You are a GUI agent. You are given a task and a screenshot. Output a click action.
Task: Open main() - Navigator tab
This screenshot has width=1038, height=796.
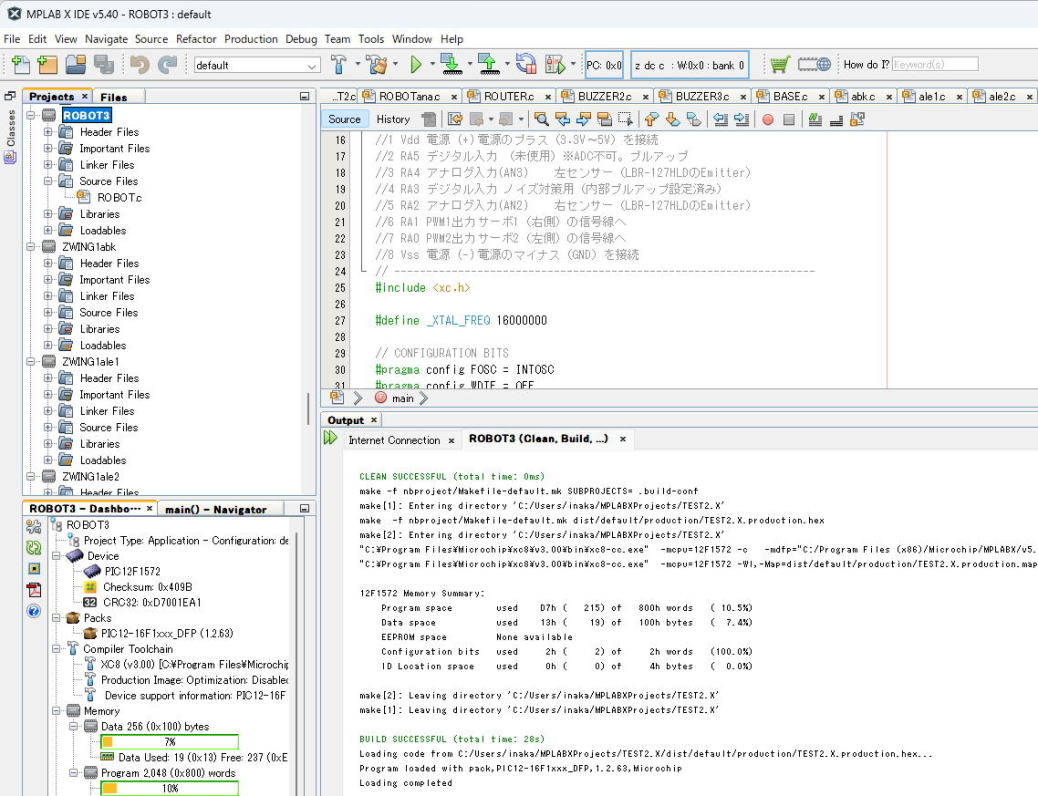click(216, 509)
